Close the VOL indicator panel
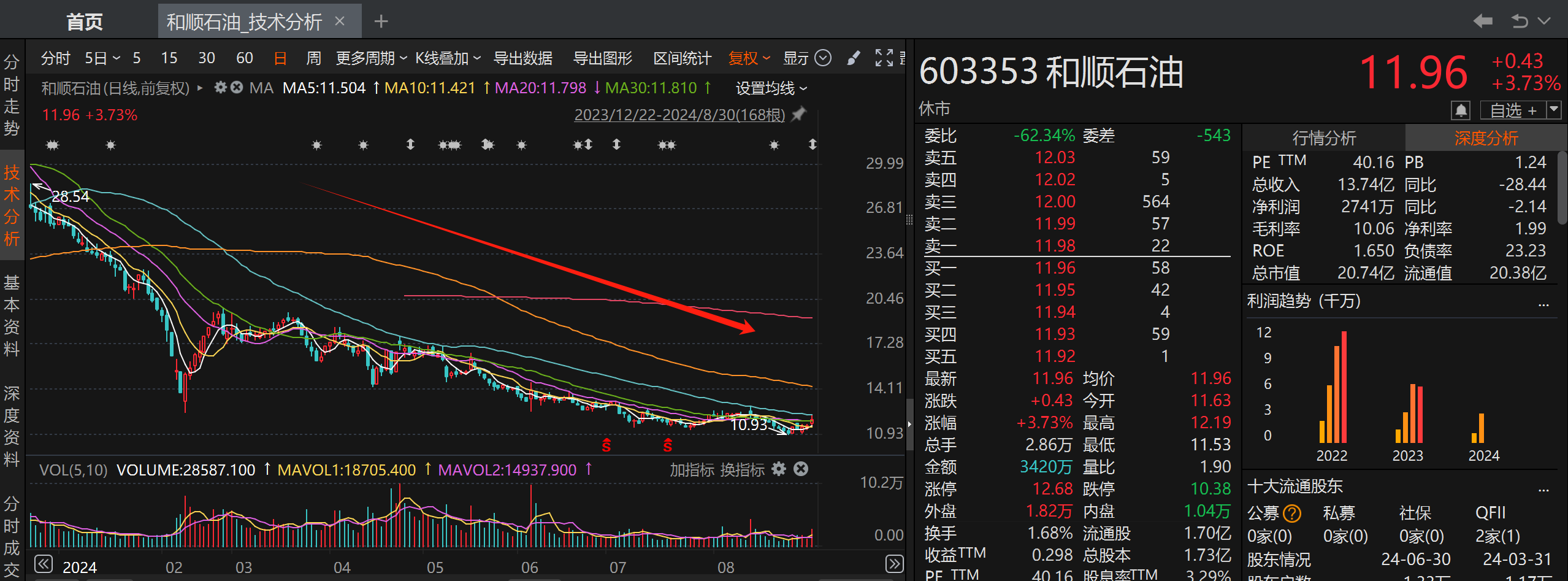Viewport: 1568px width, 581px height. [801, 469]
